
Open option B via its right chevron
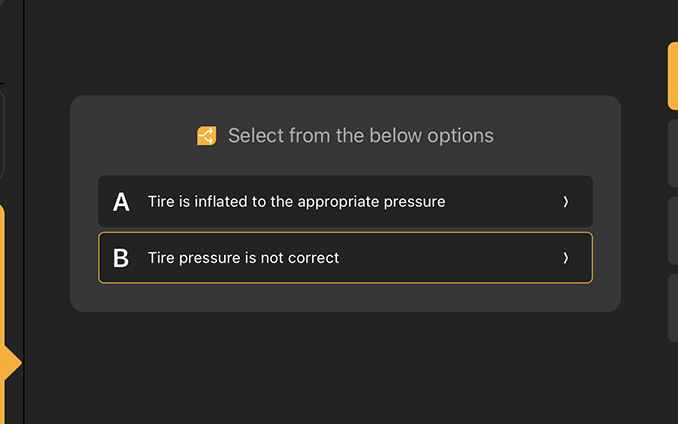(x=565, y=258)
